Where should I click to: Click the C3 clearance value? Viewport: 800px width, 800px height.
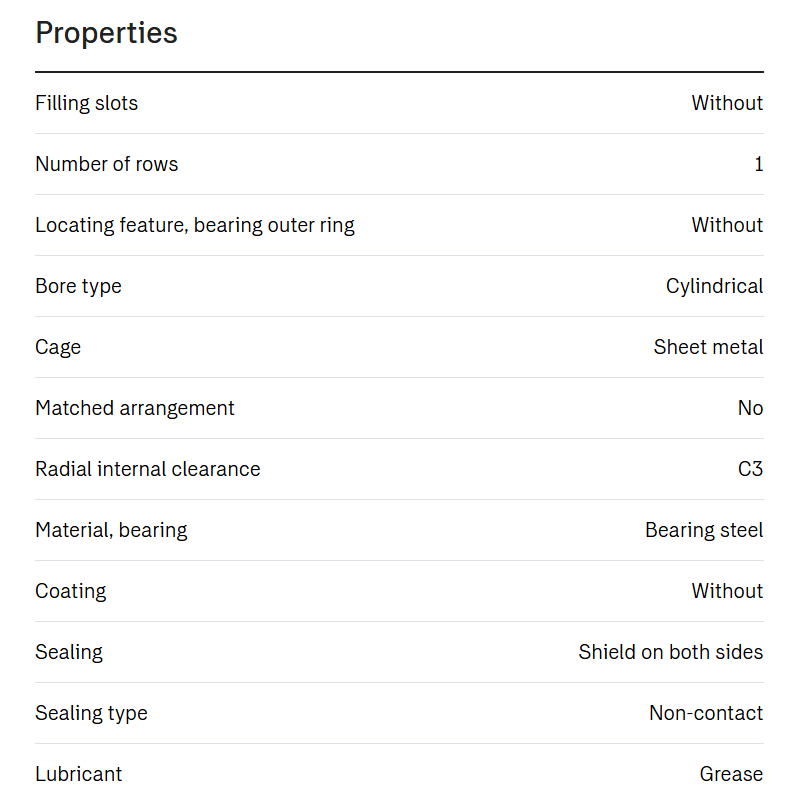pyautogui.click(x=751, y=469)
